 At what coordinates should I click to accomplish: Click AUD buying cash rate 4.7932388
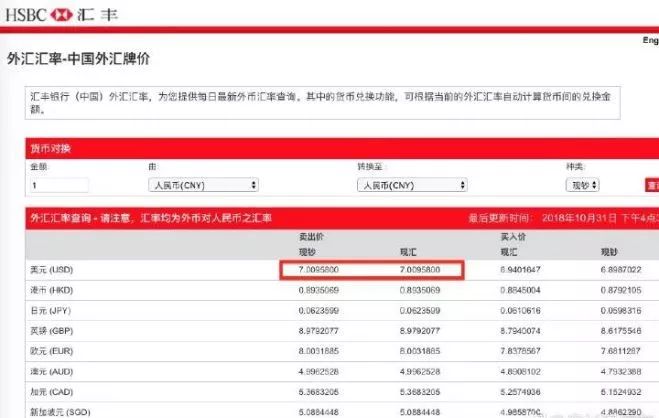pos(621,372)
